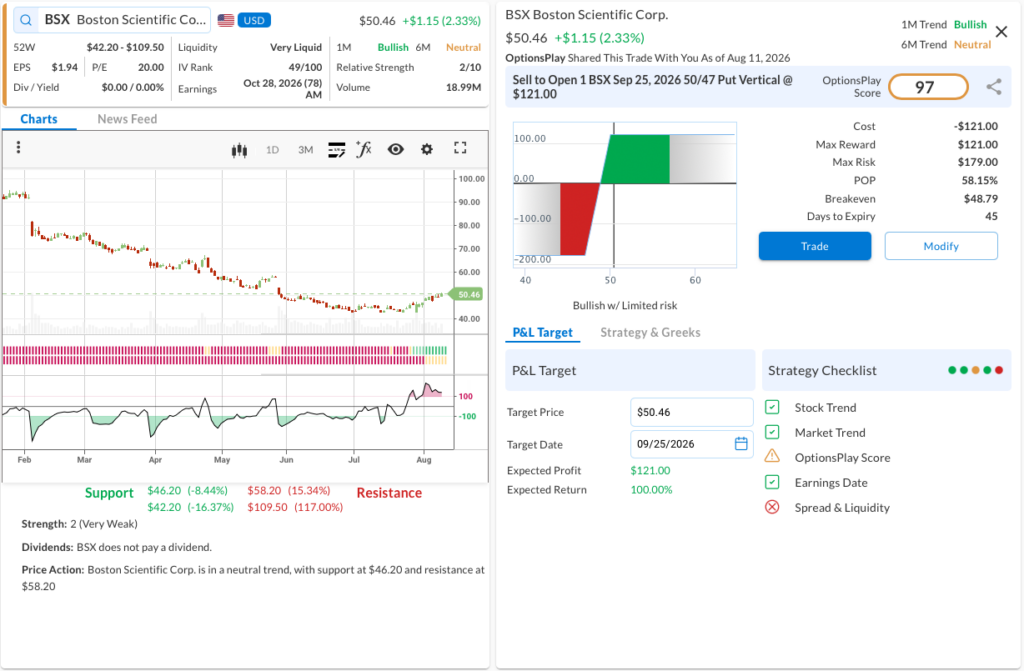Open the chart three-dot options menu
The height and width of the screenshot is (671, 1024).
pyautogui.click(x=18, y=148)
